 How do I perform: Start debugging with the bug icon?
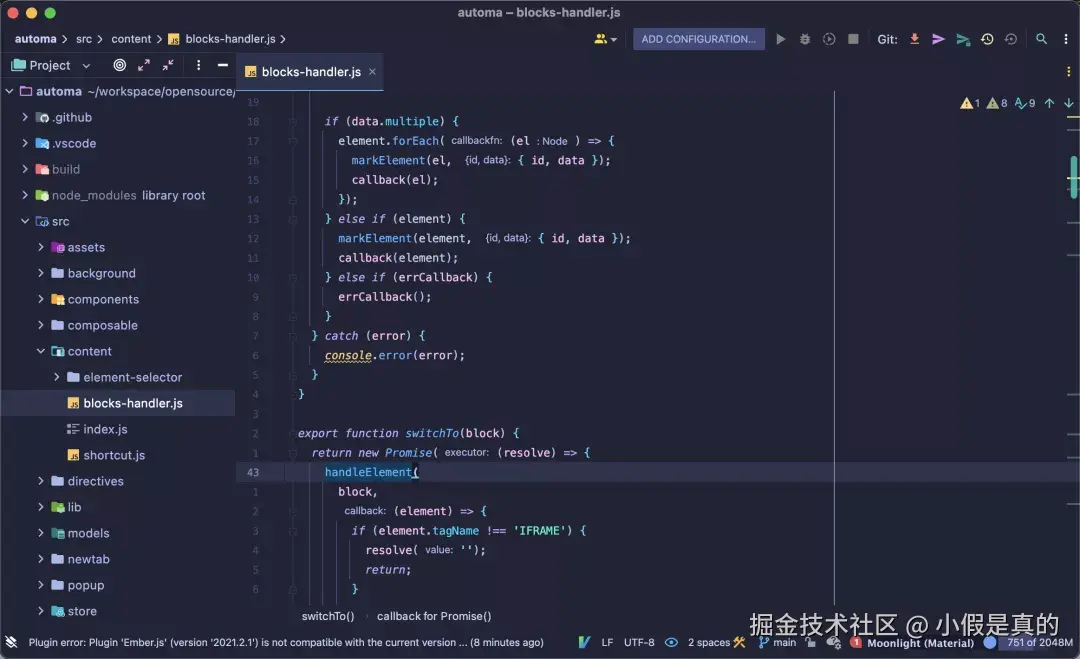click(x=804, y=39)
